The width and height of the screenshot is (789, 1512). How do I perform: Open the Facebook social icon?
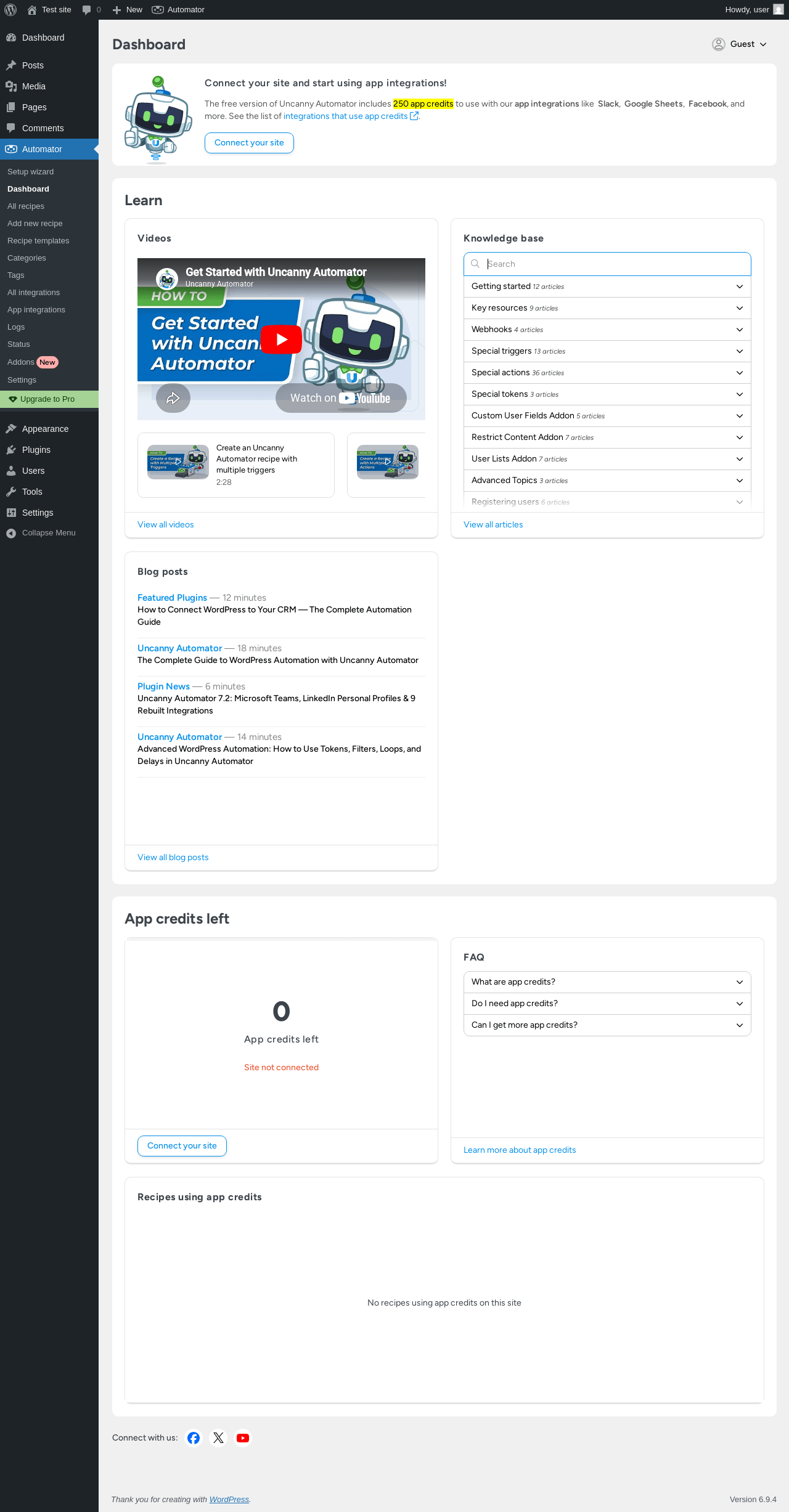[x=194, y=1437]
